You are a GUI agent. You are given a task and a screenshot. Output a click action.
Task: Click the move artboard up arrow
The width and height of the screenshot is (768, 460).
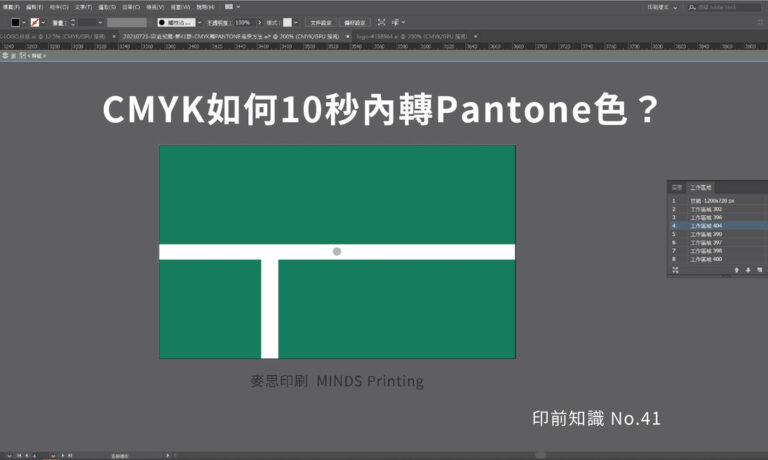[x=736, y=270]
